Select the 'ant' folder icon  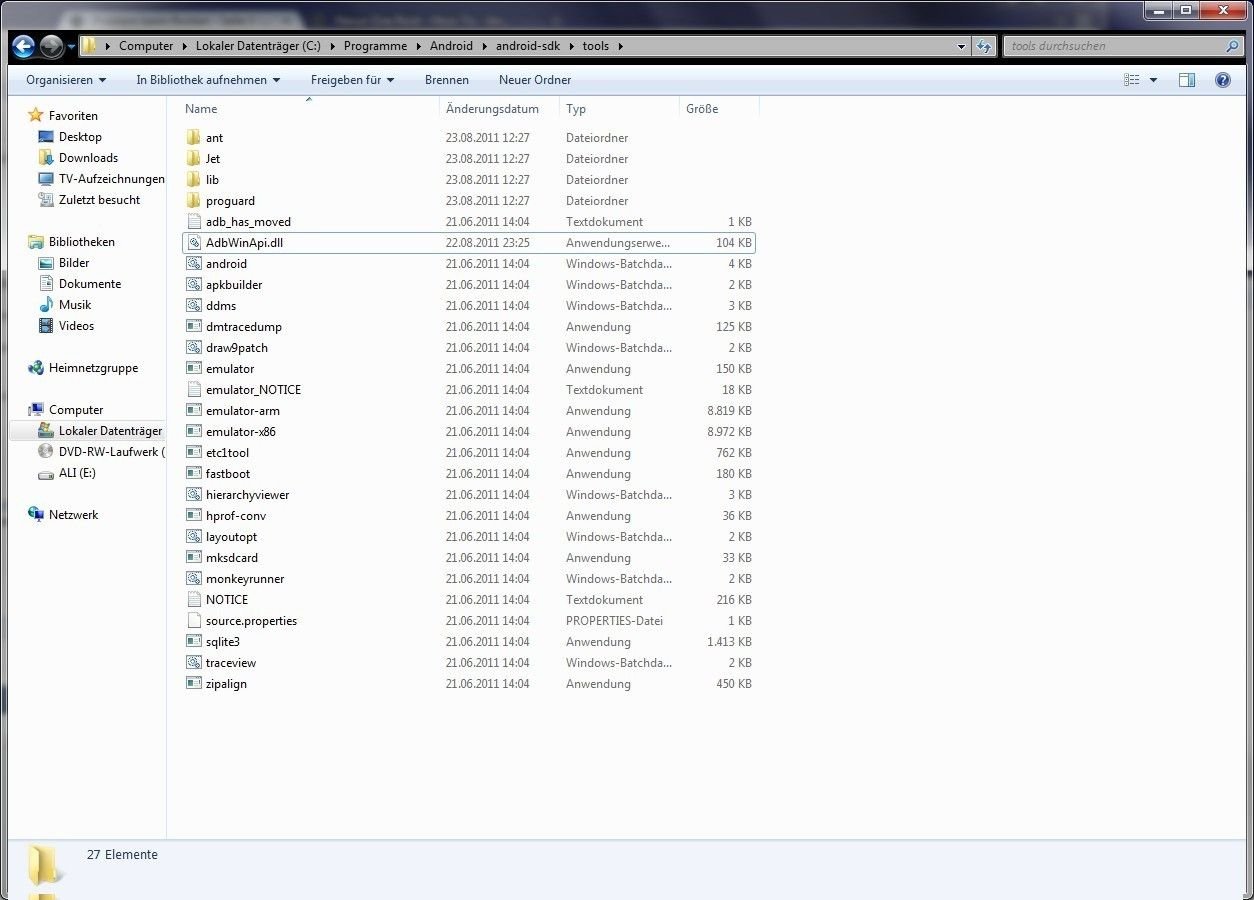click(194, 138)
